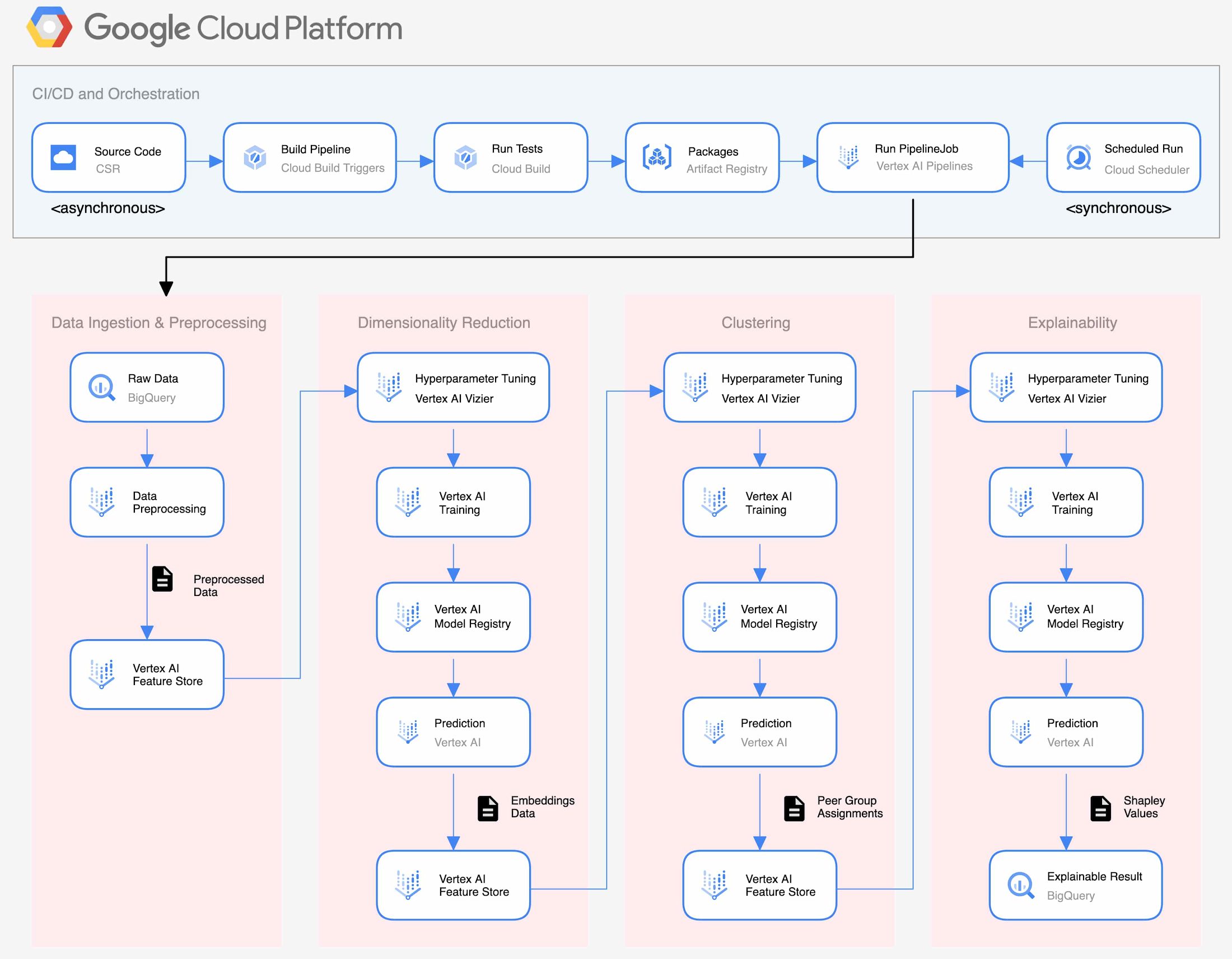Screen dimensions: 1232x959
Task: Click Vertex icon in Clustering Feature Store node
Action: point(715,885)
